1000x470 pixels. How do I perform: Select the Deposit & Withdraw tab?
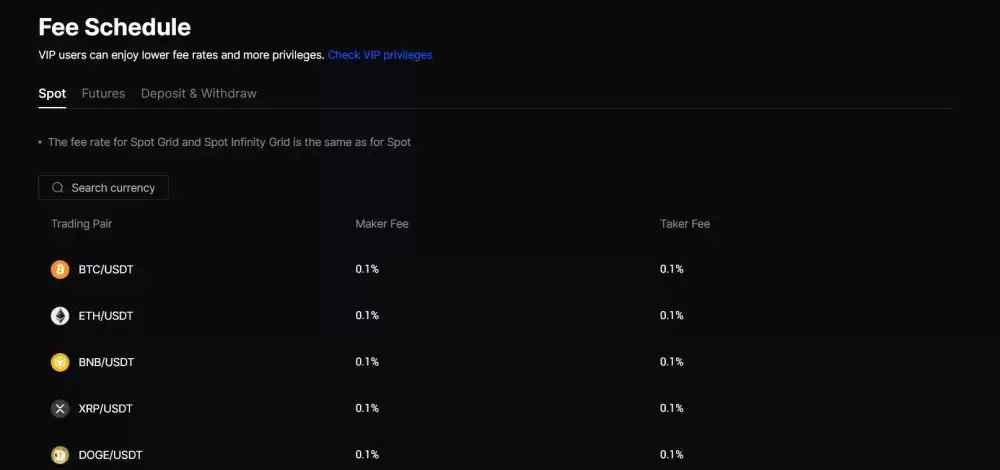tap(198, 94)
